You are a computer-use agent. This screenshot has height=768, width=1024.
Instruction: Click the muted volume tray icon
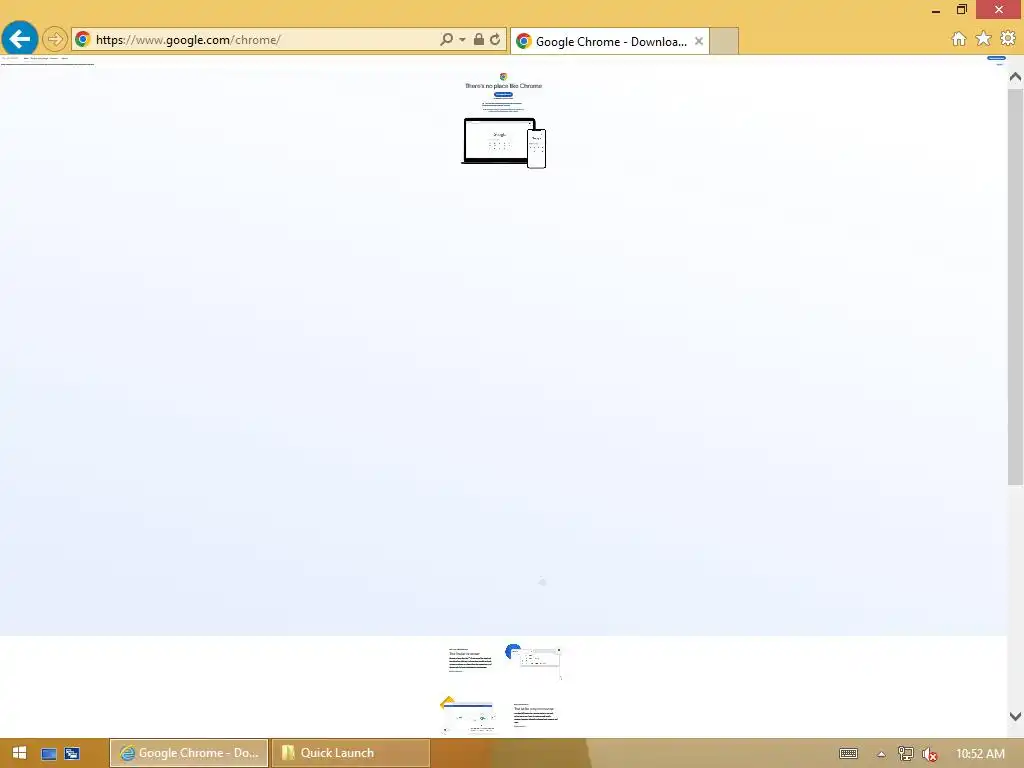pyautogui.click(x=930, y=754)
